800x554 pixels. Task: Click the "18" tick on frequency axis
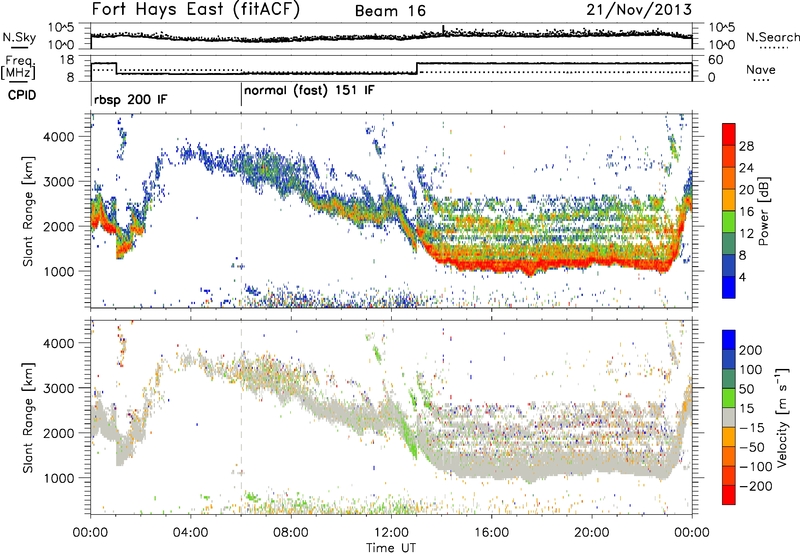[67, 60]
